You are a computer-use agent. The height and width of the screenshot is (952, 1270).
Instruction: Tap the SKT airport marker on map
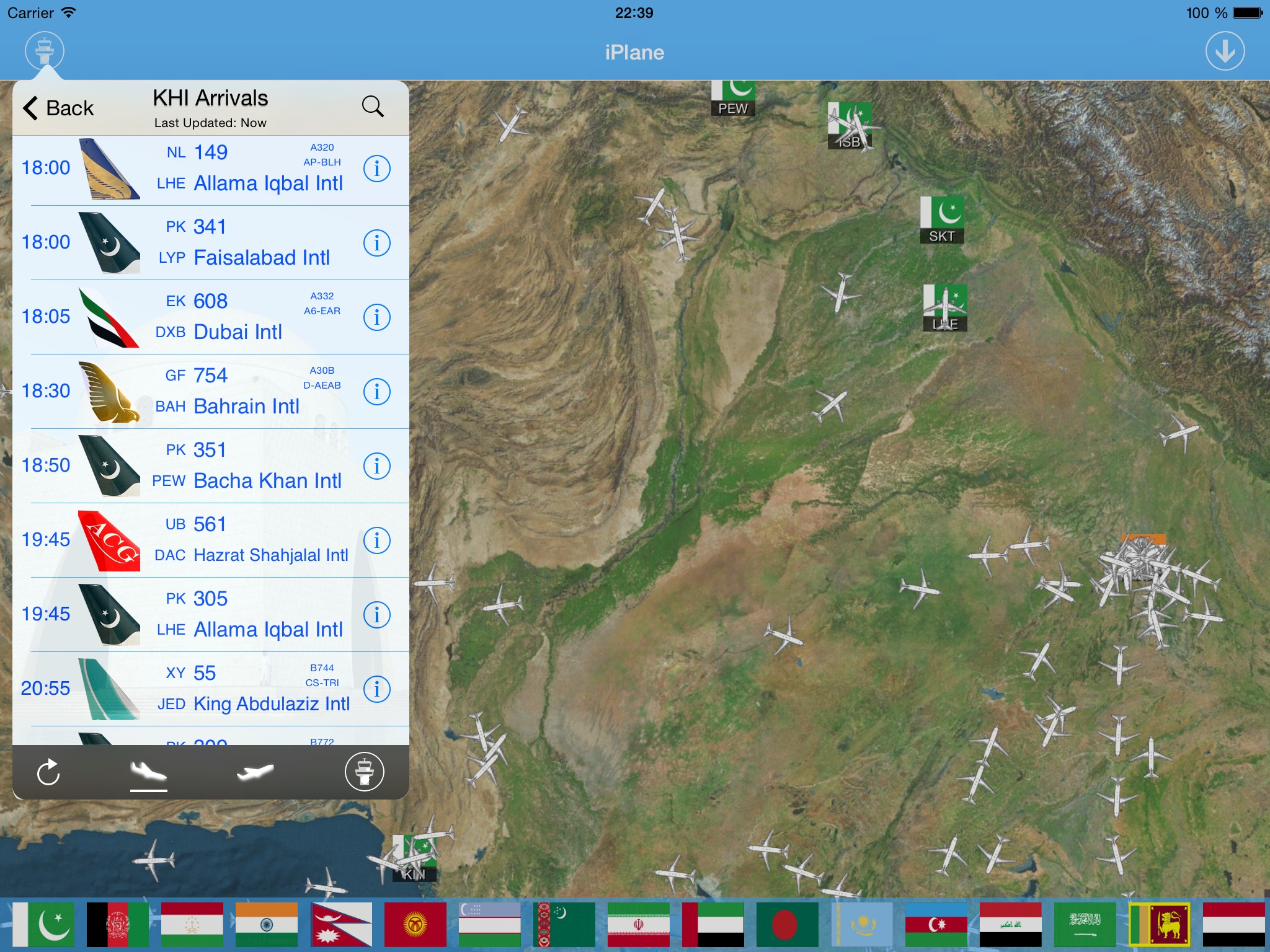pos(941,219)
